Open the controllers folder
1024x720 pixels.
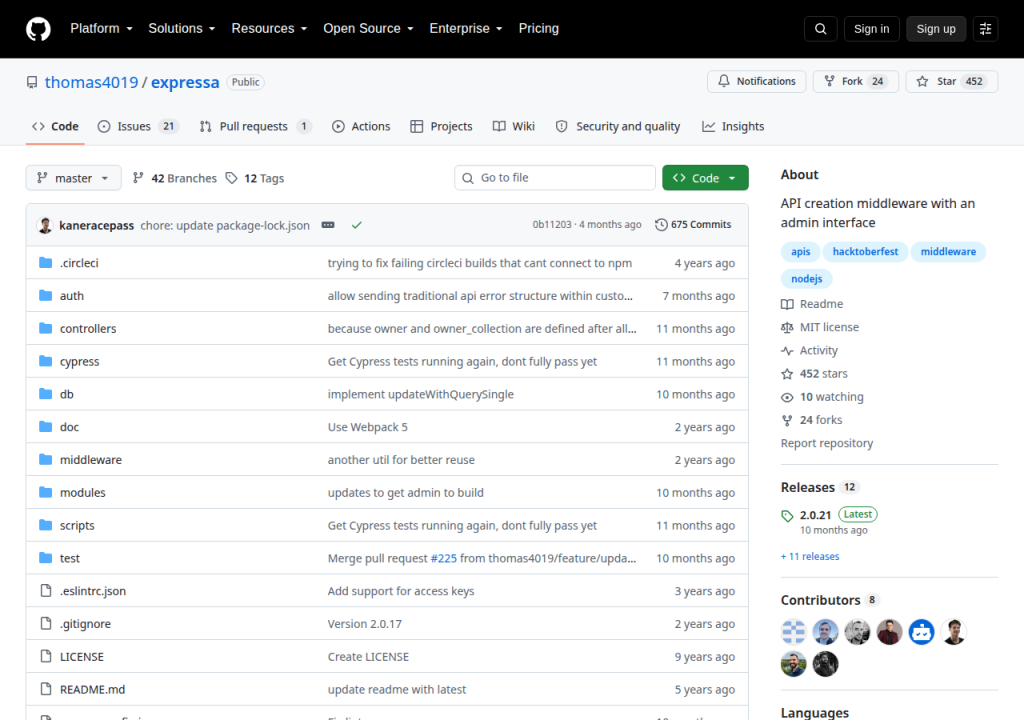pyautogui.click(x=88, y=329)
